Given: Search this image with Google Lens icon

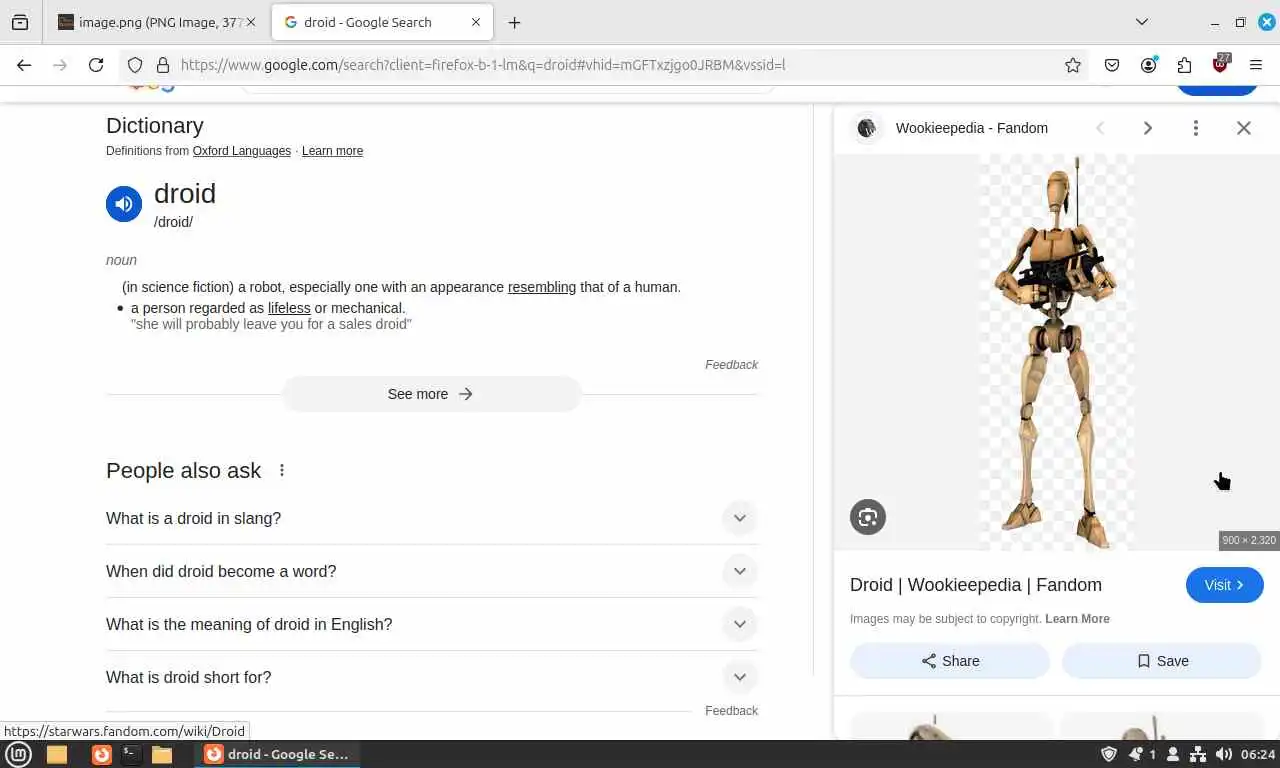Looking at the screenshot, I should coord(868,517).
